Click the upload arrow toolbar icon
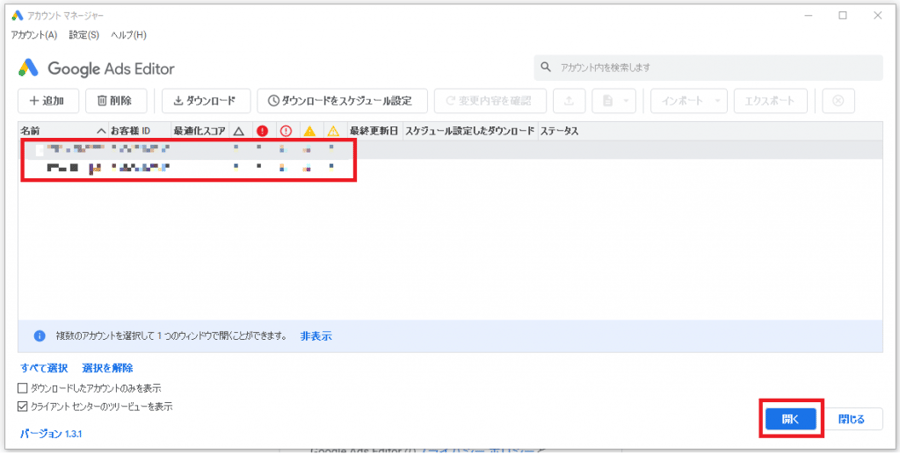Image resolution: width=900 pixels, height=454 pixels. click(569, 101)
